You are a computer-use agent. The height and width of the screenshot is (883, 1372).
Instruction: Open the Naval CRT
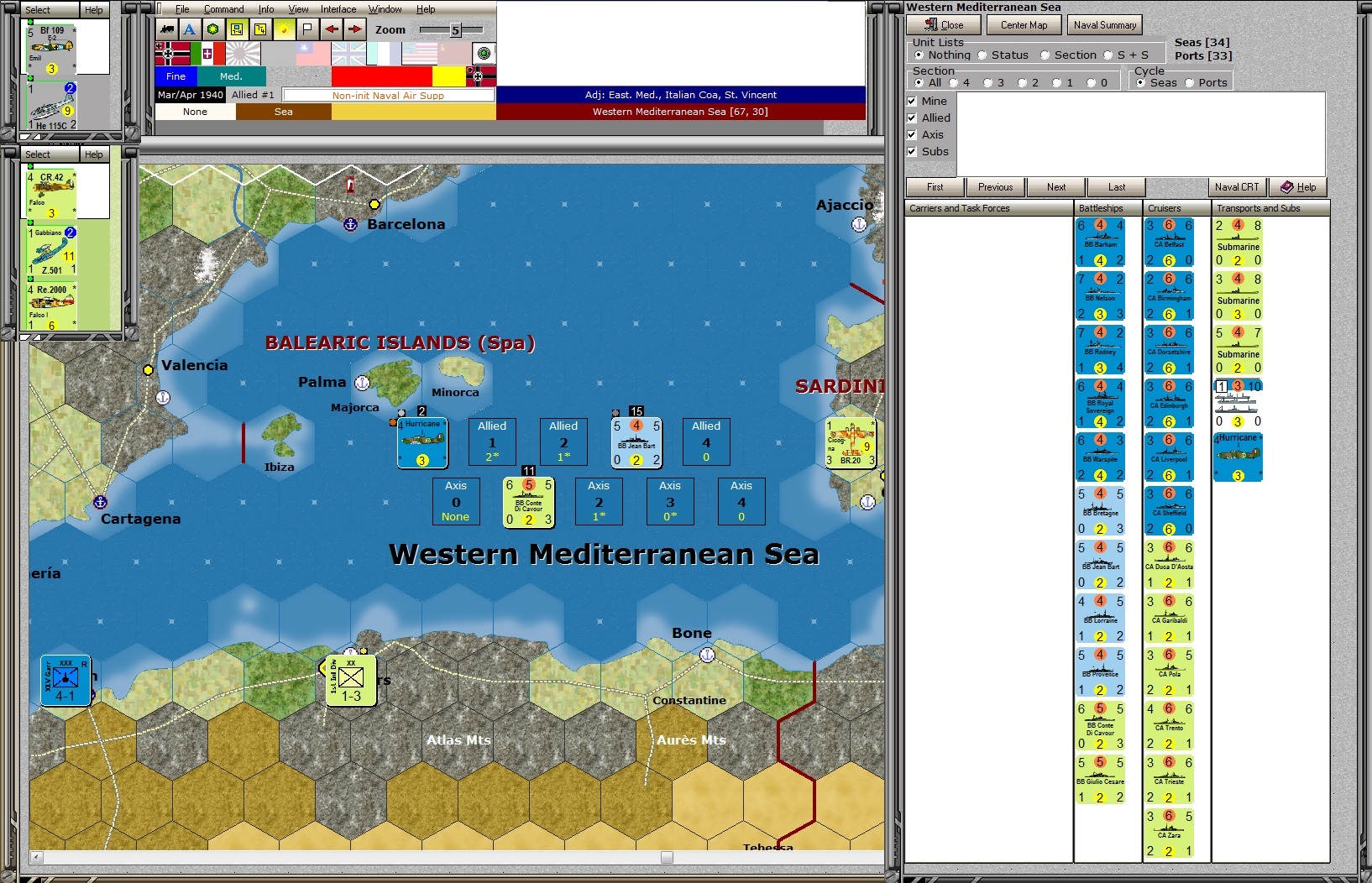(1237, 187)
